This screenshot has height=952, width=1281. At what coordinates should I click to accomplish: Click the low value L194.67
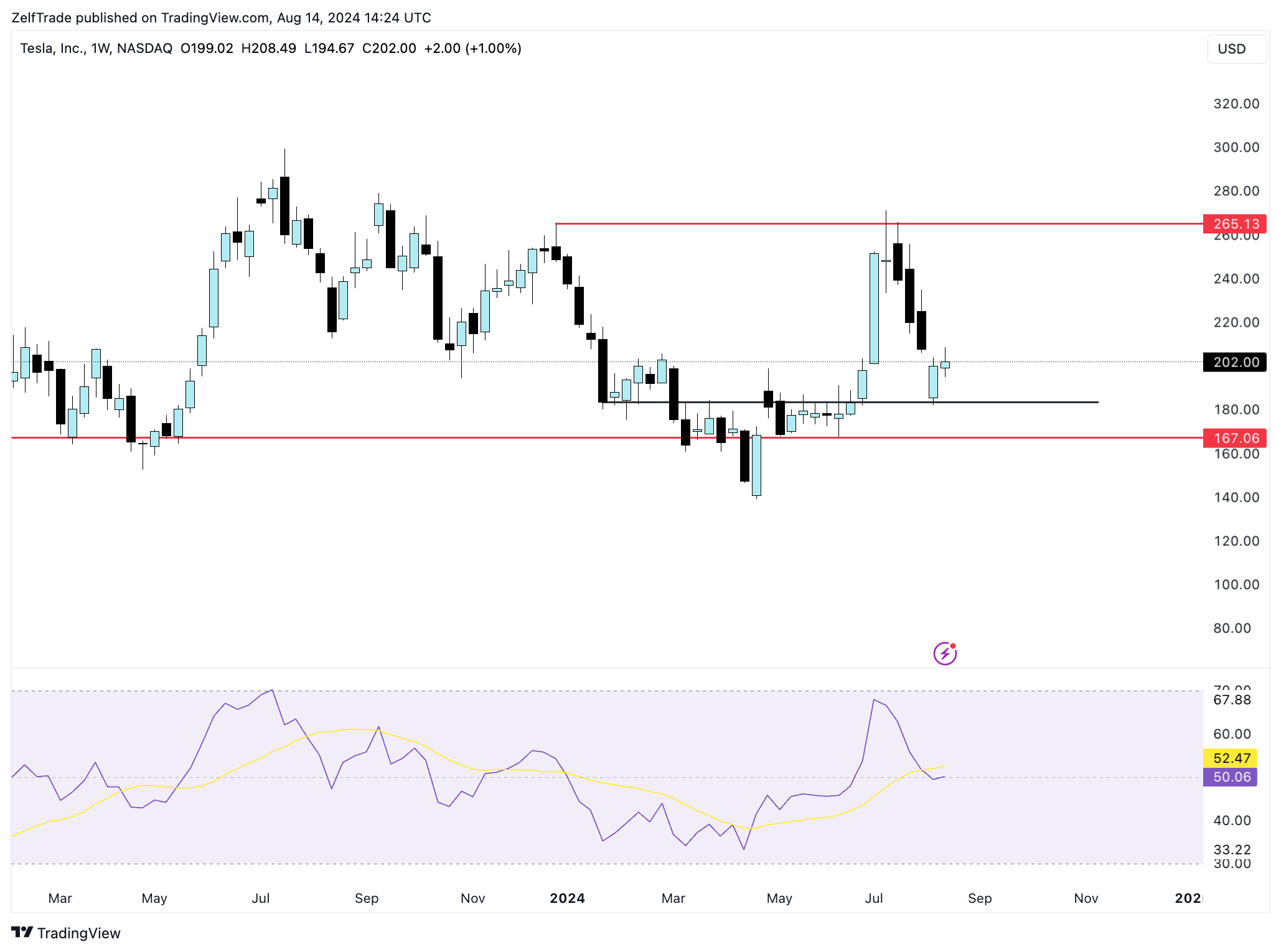[x=329, y=49]
